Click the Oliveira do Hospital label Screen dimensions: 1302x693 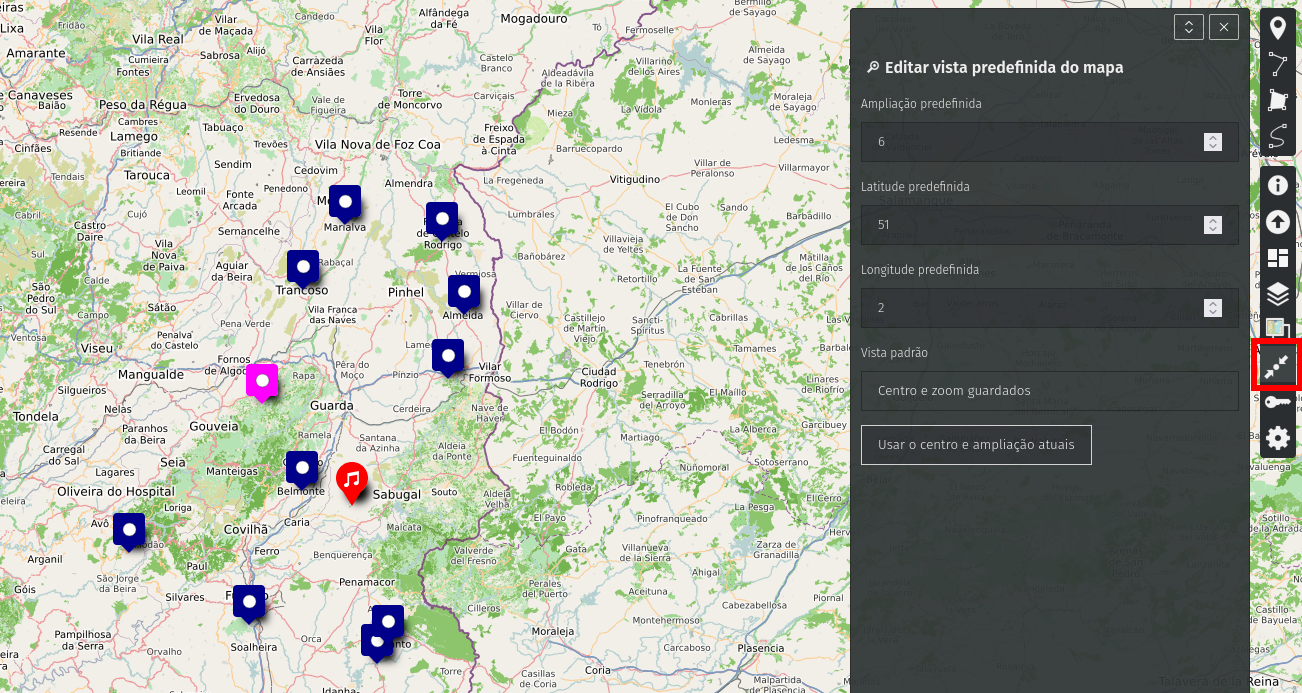116,491
